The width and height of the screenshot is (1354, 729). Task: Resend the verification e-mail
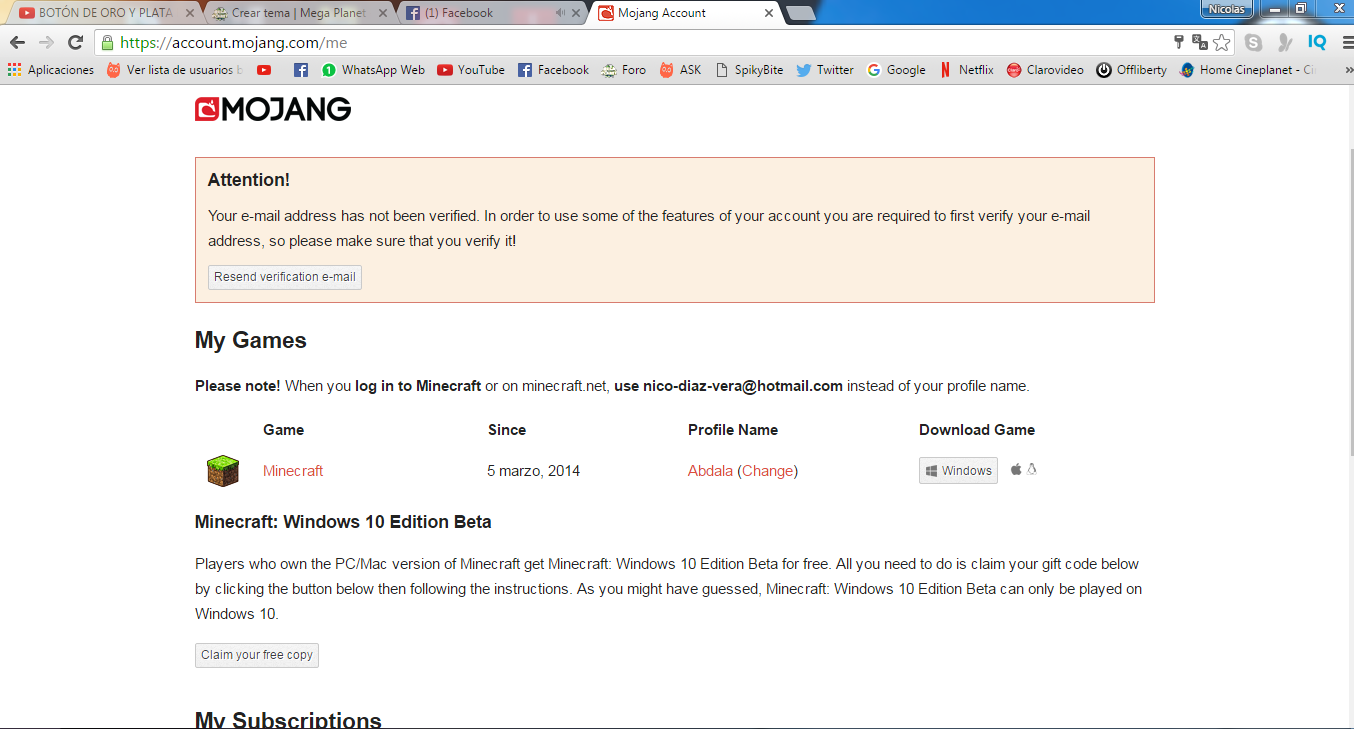click(x=285, y=277)
